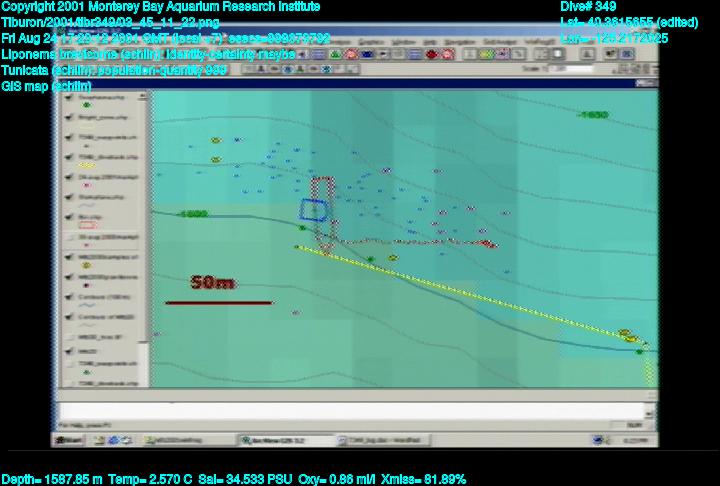
Task: Uncheck the first theme with green dot symbol
Action: click(x=69, y=97)
